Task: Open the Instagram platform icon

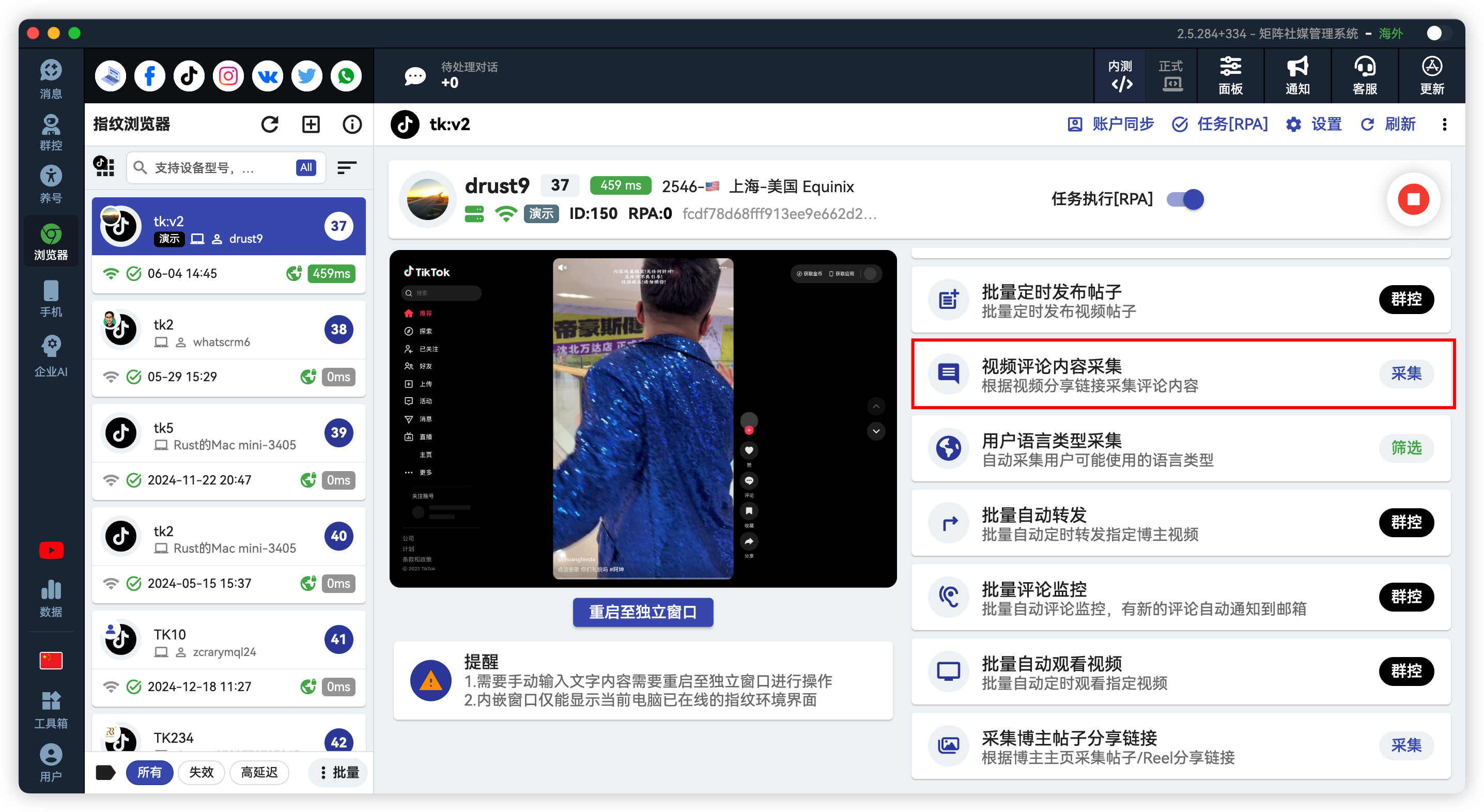Action: pyautogui.click(x=228, y=76)
